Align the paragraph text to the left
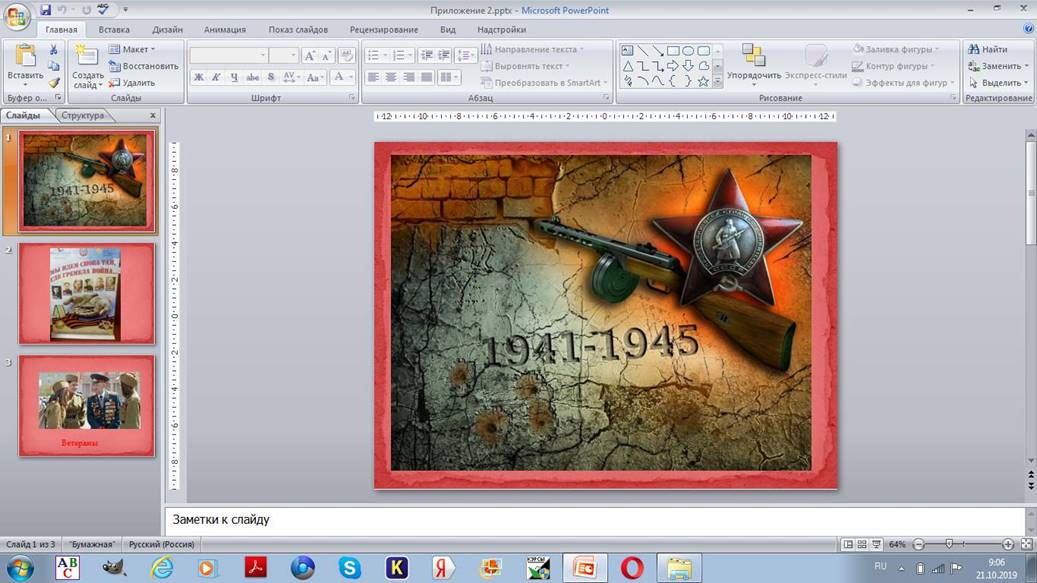This screenshot has height=583, width=1037. coord(374,77)
